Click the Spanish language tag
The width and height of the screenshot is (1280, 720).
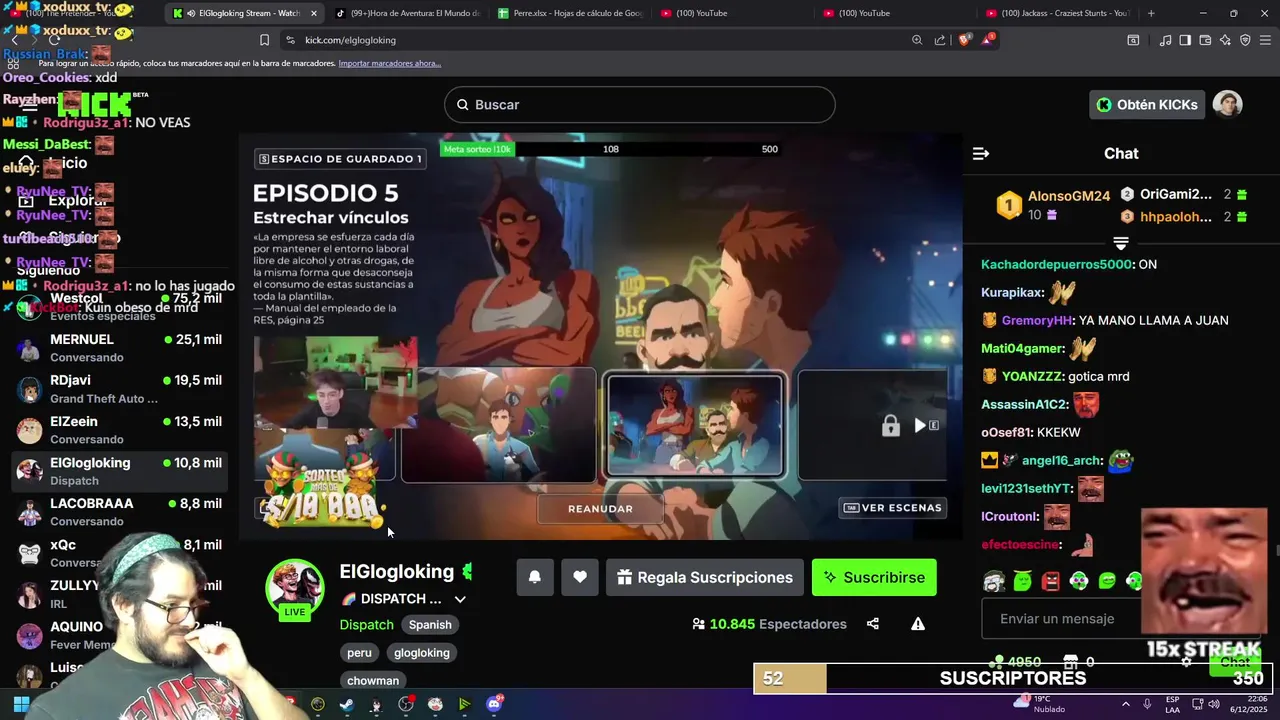tap(430, 625)
